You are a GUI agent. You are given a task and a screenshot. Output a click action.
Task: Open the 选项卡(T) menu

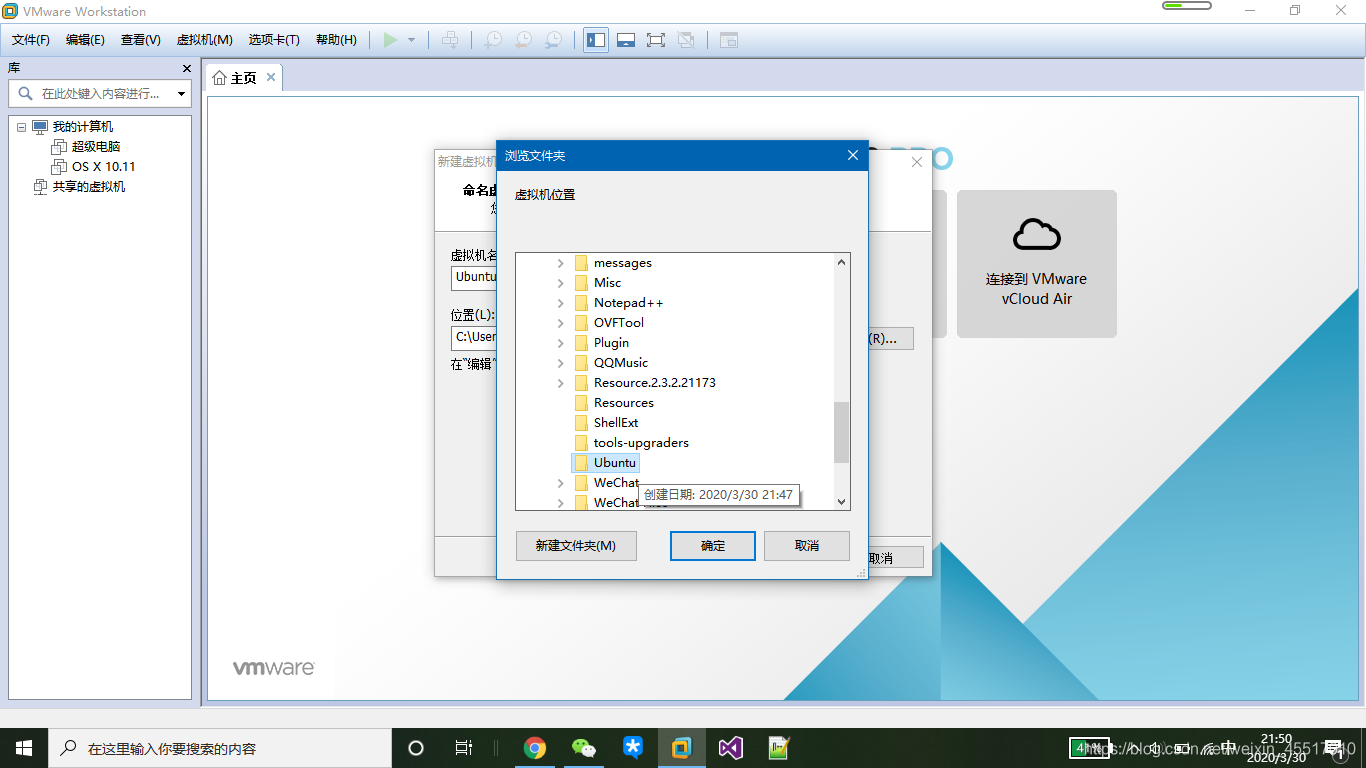pyautogui.click(x=274, y=40)
